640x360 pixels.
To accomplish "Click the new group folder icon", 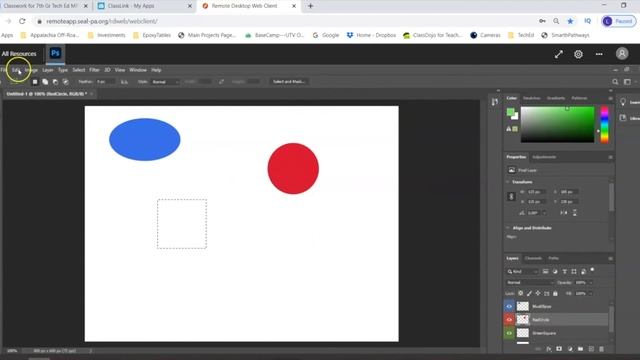I will tap(580, 349).
